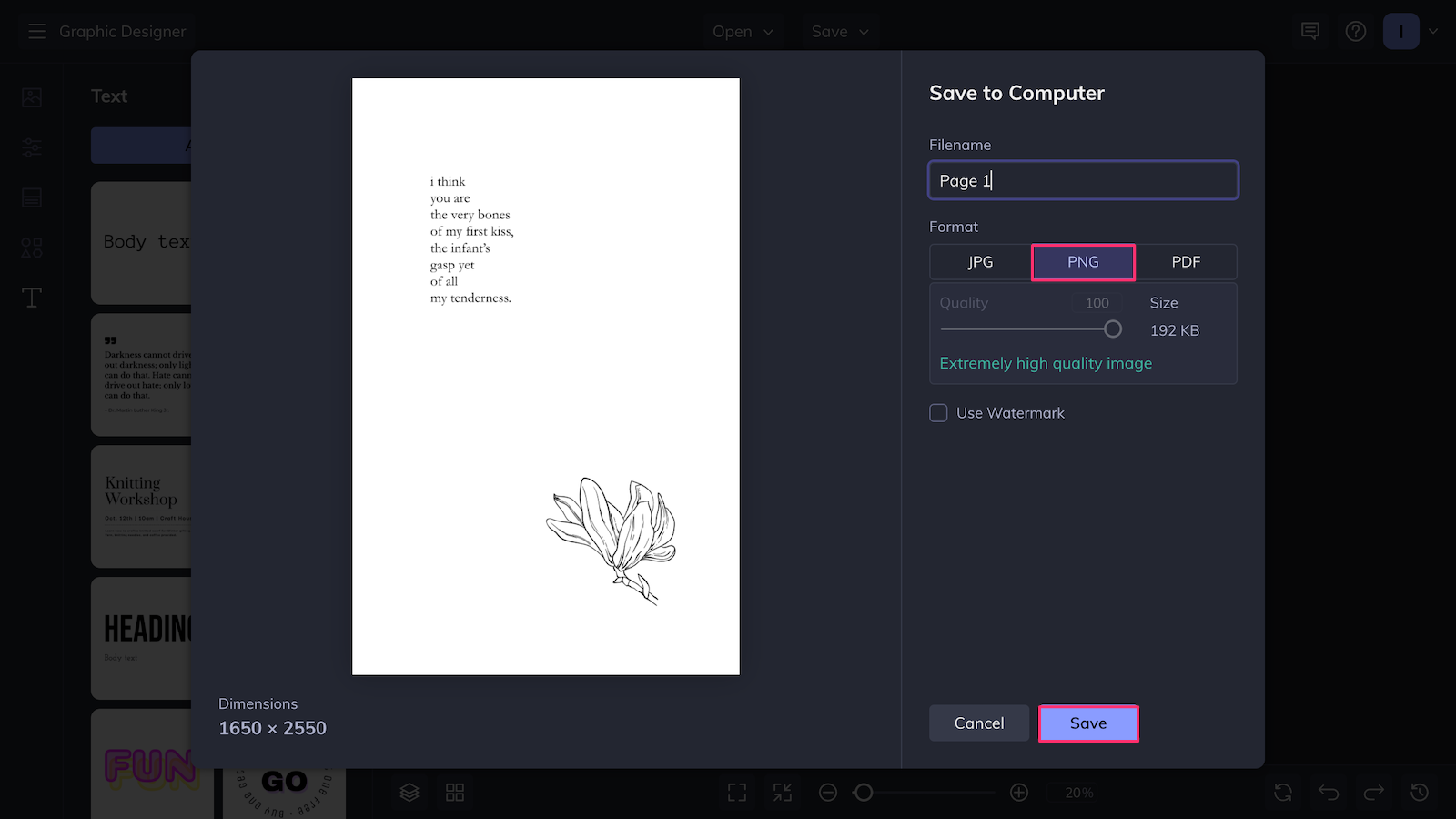This screenshot has height=819, width=1456.
Task: Open the pages grid view
Action: point(454,792)
